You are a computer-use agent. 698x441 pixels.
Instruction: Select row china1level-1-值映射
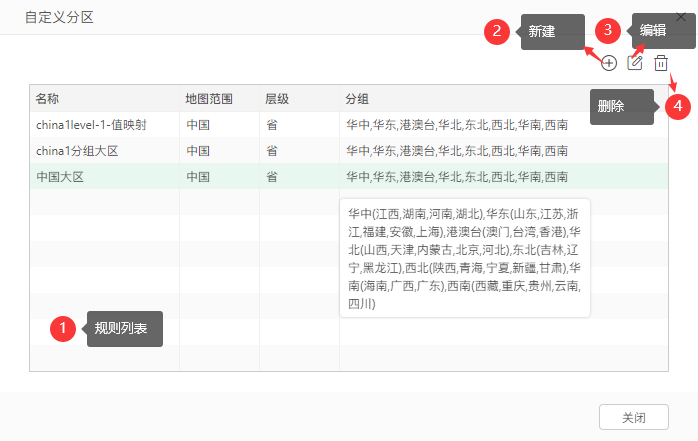pos(349,125)
